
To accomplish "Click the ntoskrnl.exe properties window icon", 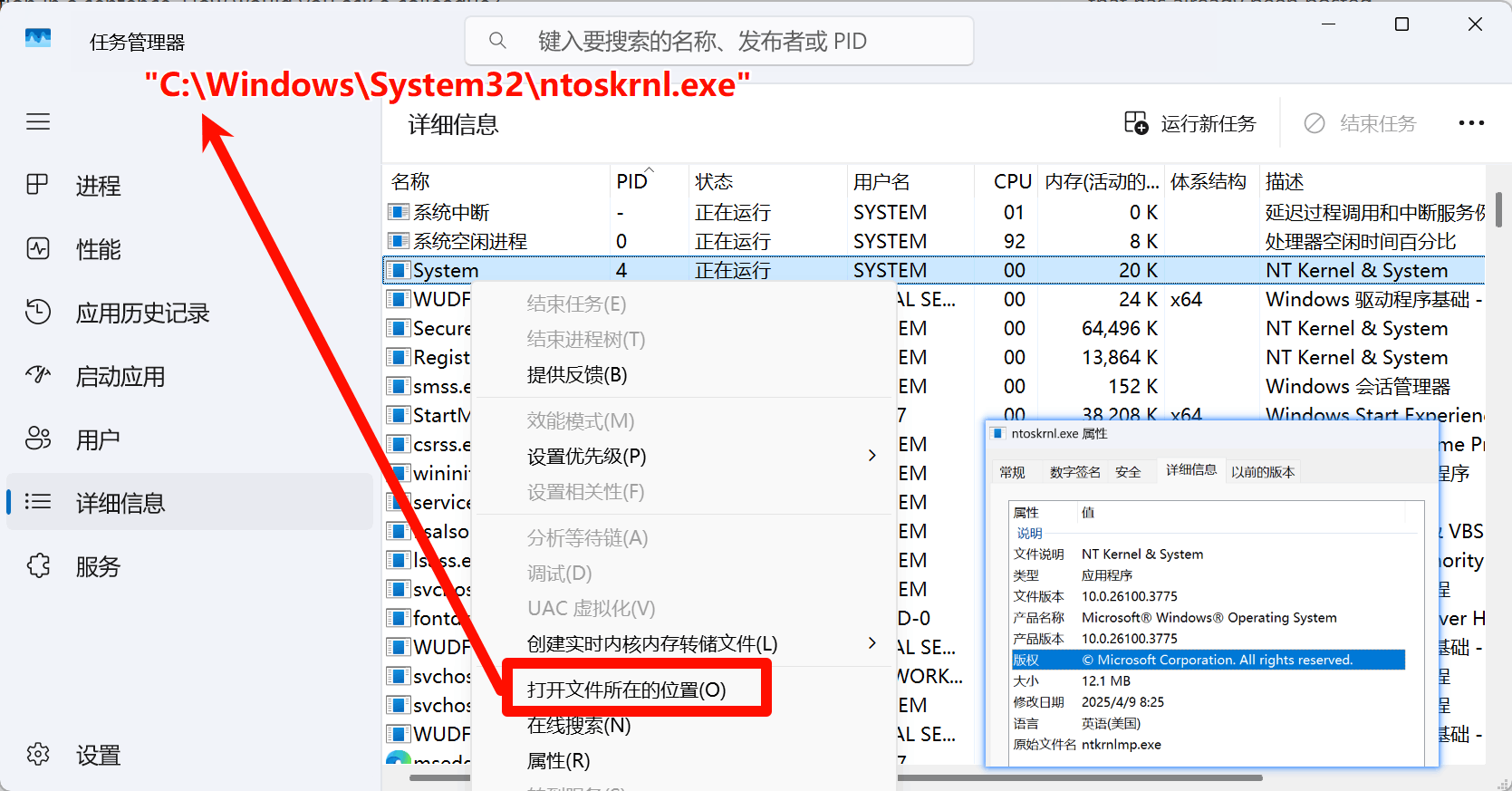I will click(998, 433).
